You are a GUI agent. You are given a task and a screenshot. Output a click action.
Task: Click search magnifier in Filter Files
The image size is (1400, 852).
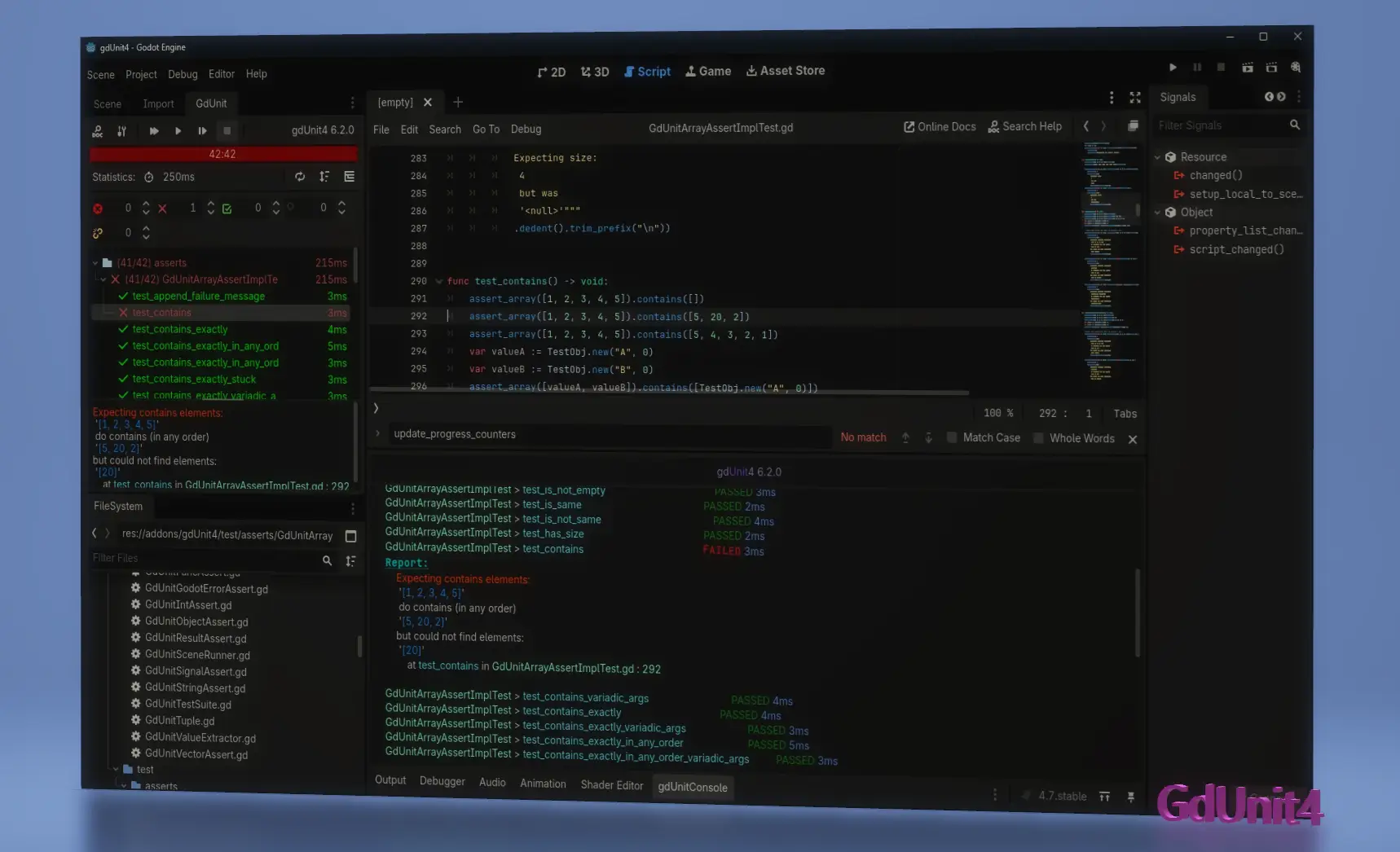(327, 560)
